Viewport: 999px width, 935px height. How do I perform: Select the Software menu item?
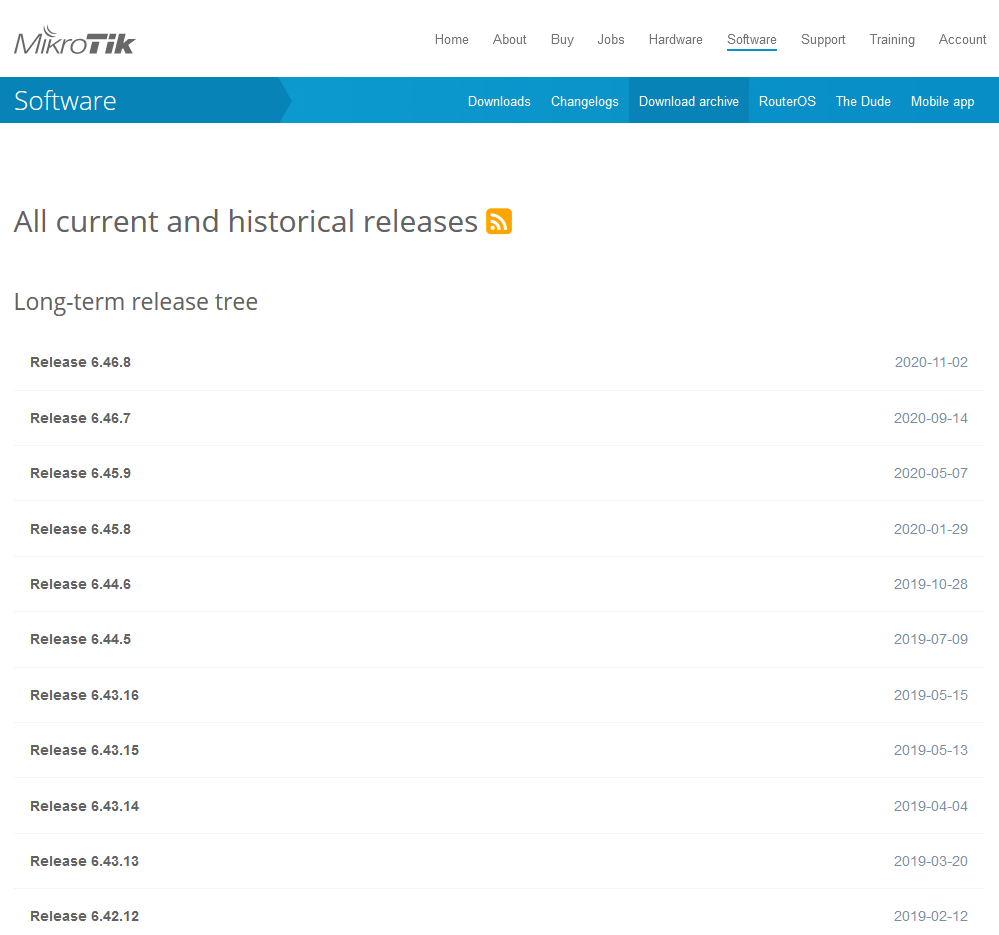(x=751, y=40)
